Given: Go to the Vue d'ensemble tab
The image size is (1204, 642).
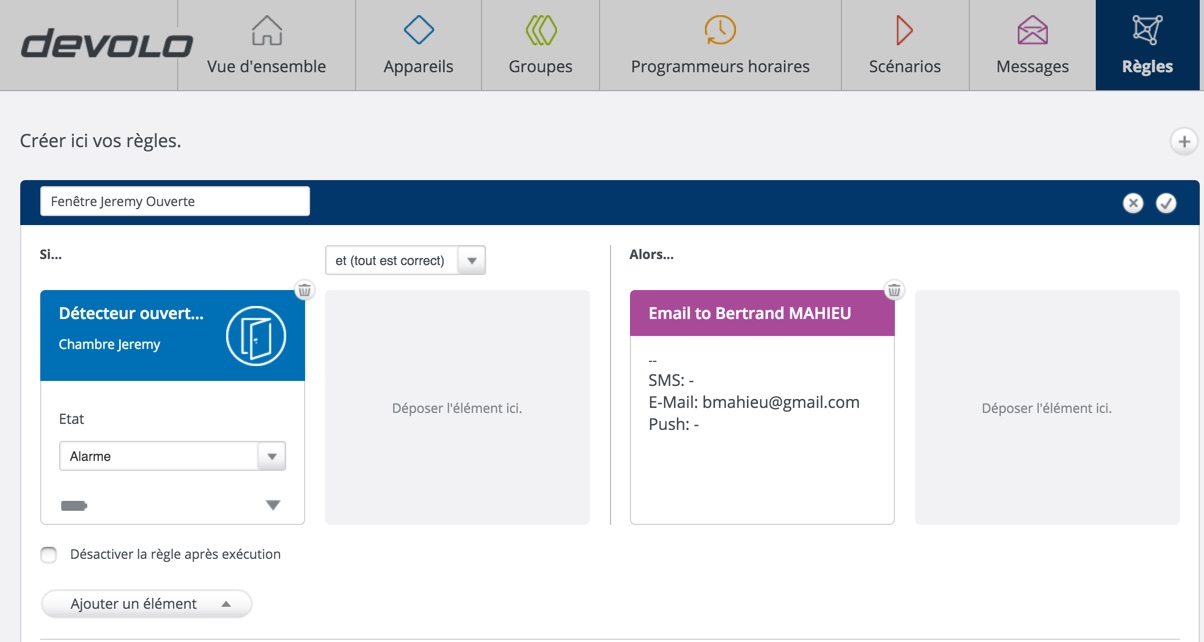Looking at the screenshot, I should (266, 46).
